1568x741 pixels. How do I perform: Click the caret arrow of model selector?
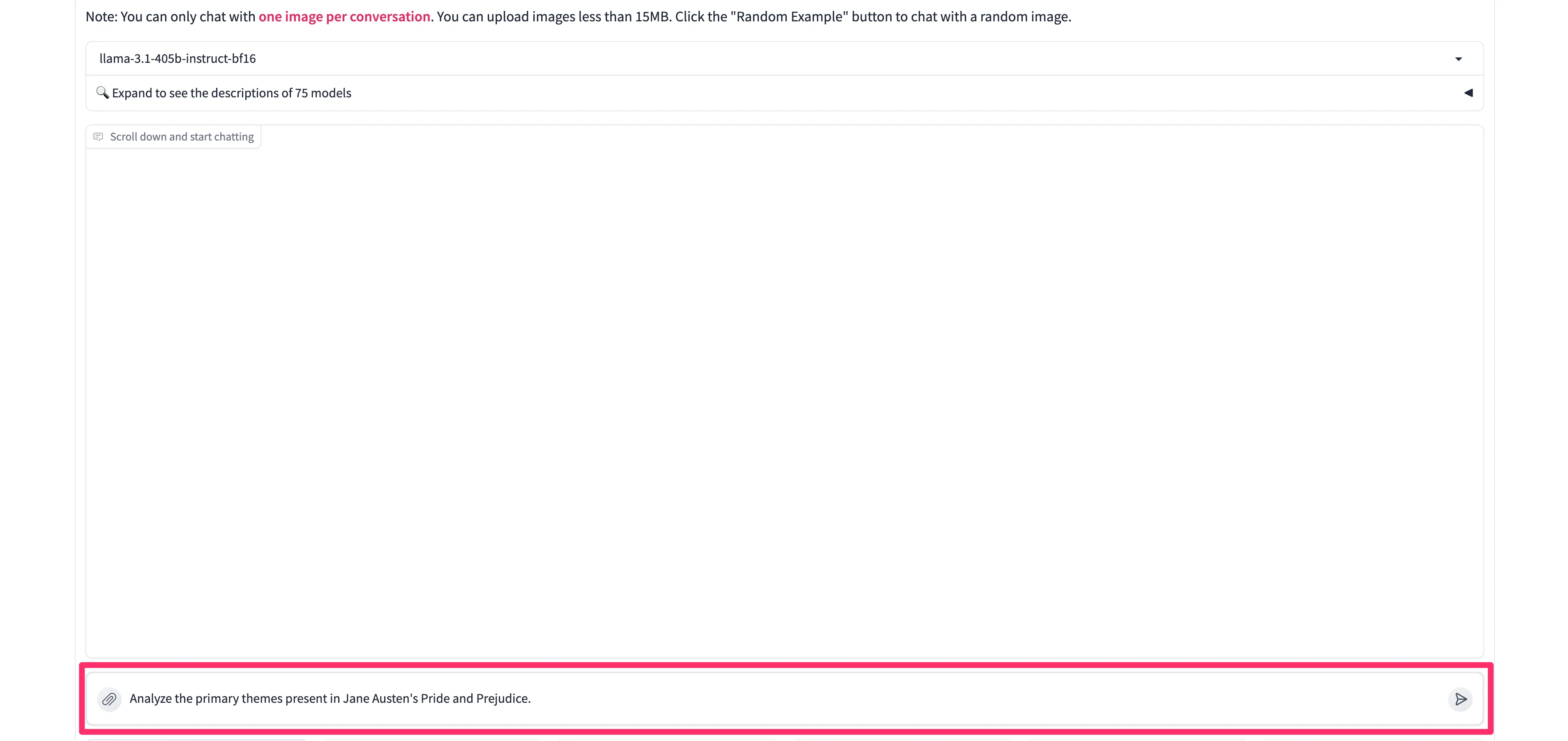click(1458, 59)
